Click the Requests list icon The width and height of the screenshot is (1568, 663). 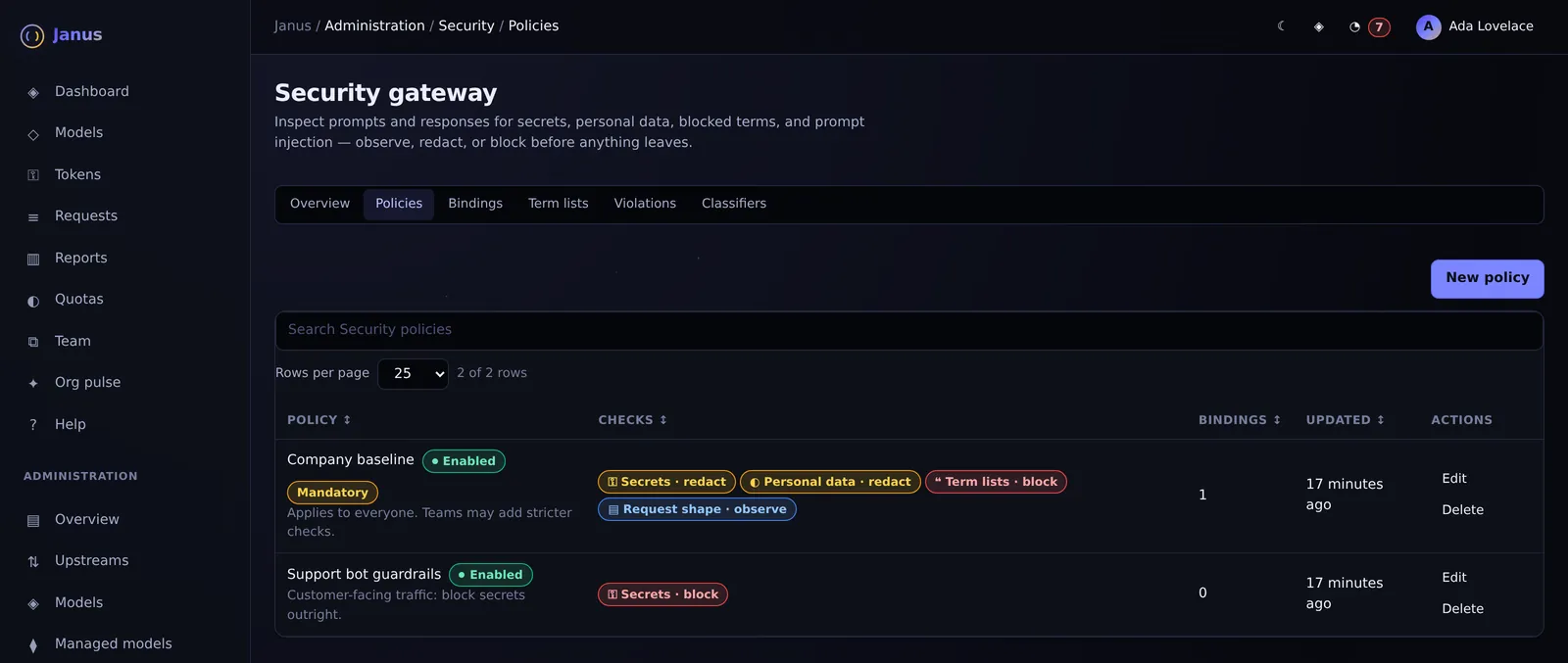click(33, 217)
